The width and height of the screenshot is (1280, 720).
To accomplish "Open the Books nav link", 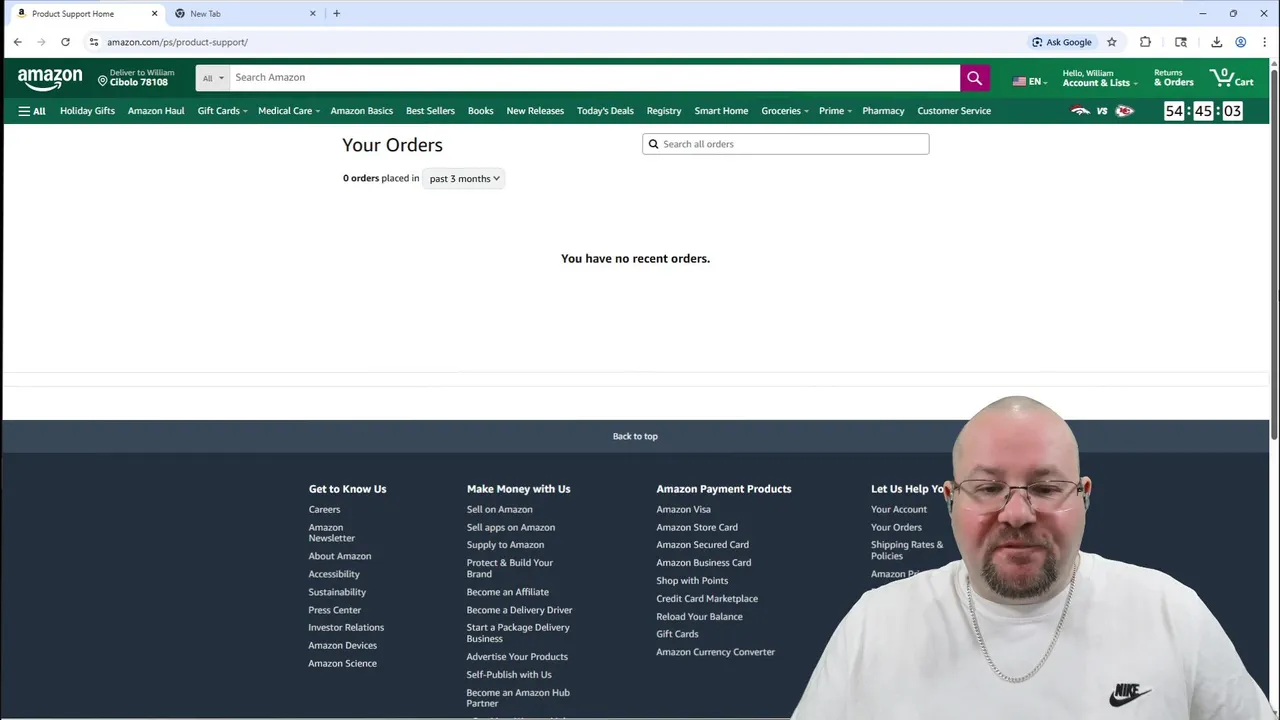I will [480, 111].
